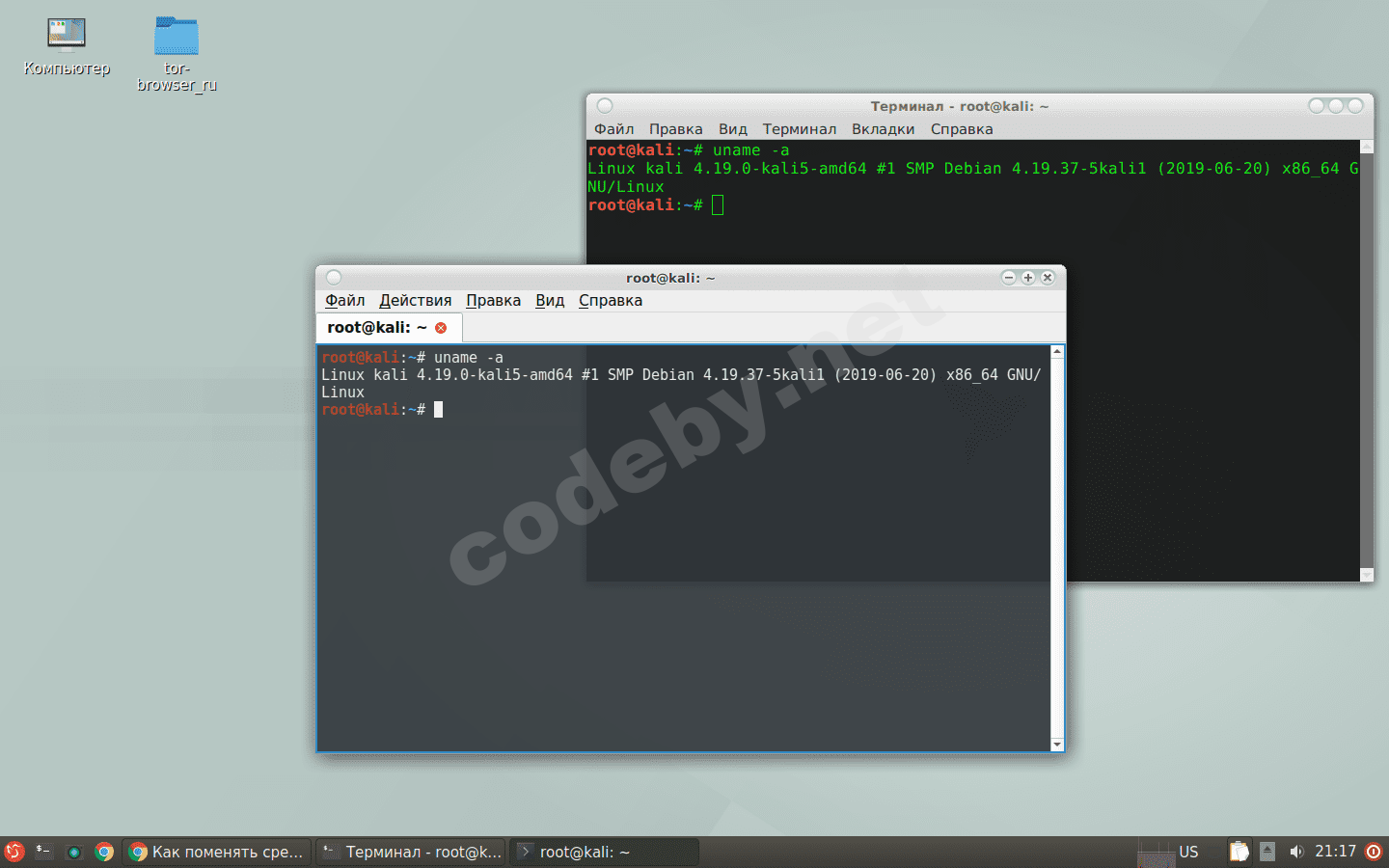Click 'uname -a' command in back Терминал window

click(750, 150)
